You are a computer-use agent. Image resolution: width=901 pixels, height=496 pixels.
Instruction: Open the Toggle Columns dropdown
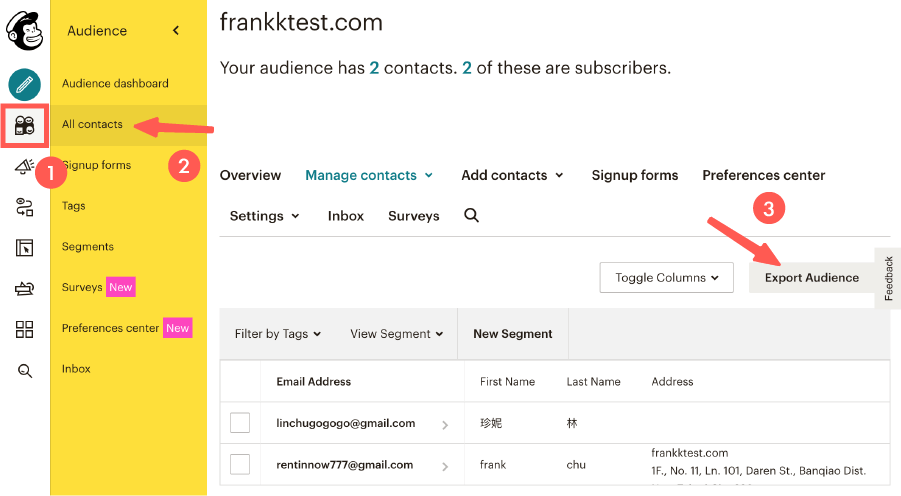pyautogui.click(x=666, y=278)
